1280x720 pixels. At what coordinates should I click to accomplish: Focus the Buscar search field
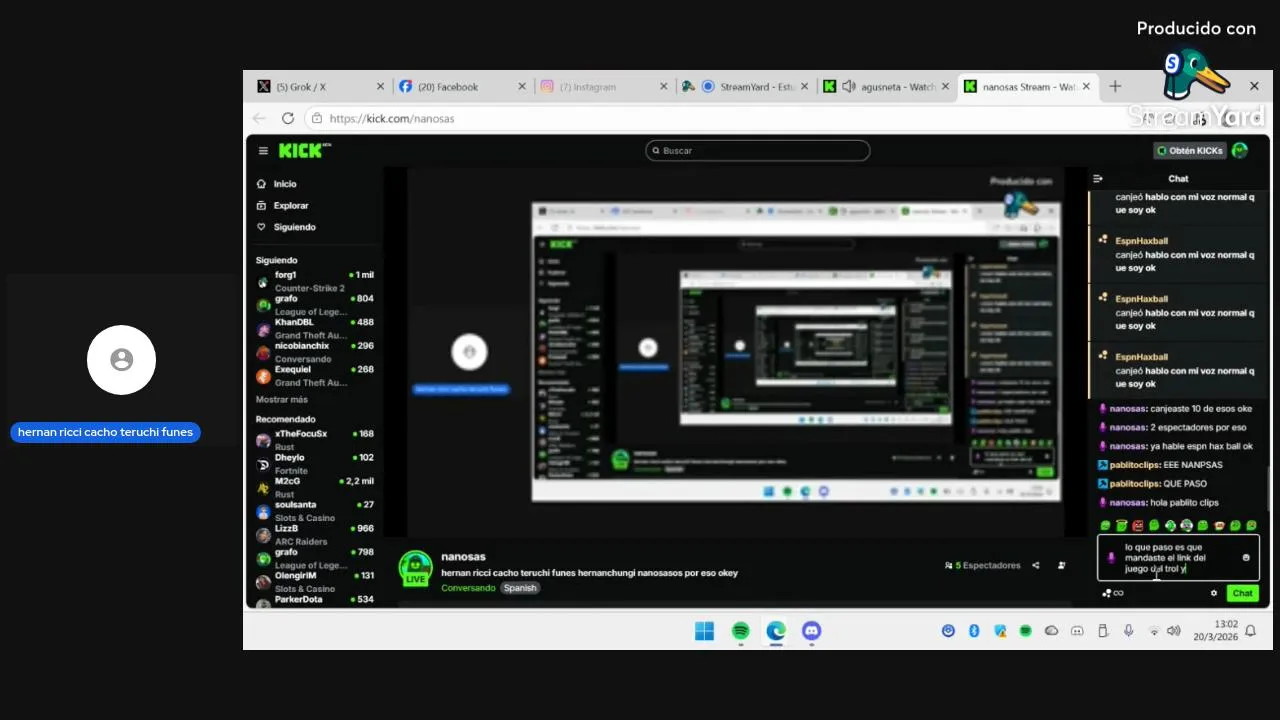point(757,151)
